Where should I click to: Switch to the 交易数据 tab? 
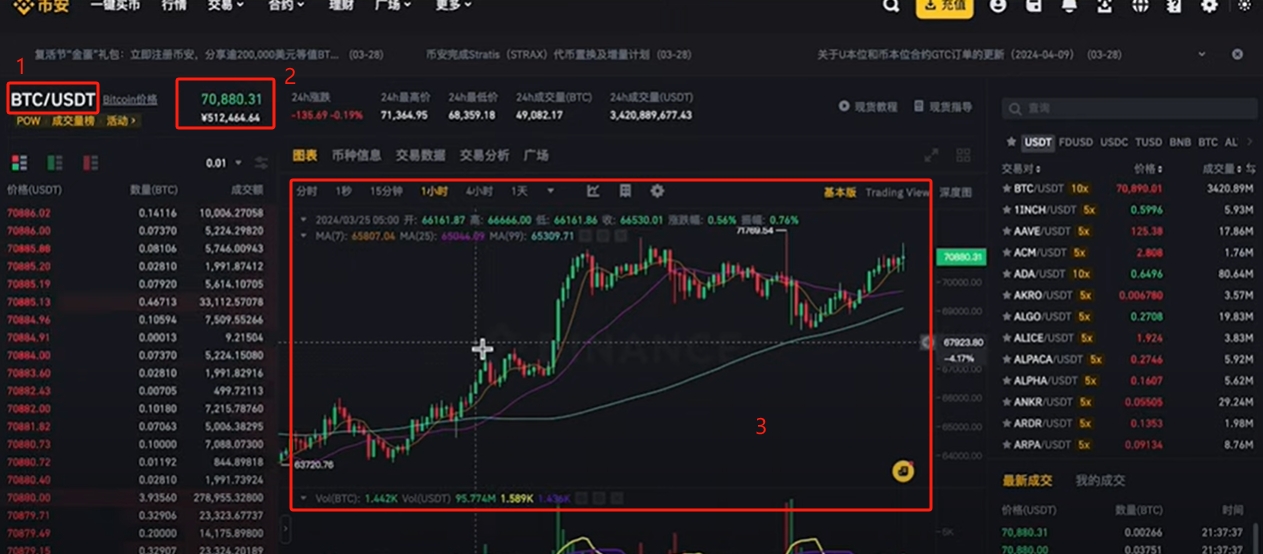tap(420, 155)
